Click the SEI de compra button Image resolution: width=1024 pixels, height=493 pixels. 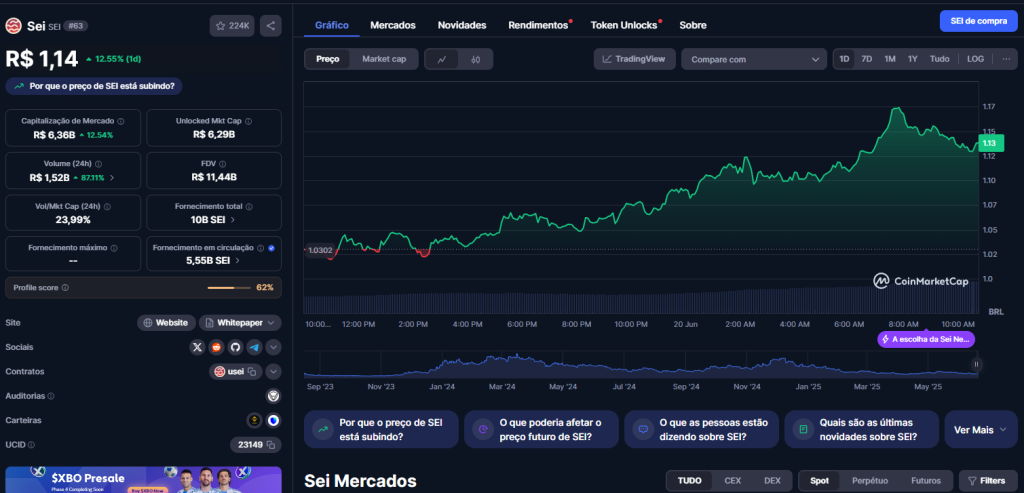point(978,21)
